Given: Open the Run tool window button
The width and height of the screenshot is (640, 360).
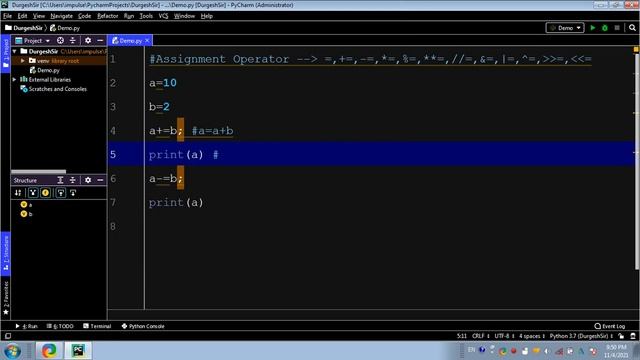Looking at the screenshot, I should point(27,326).
